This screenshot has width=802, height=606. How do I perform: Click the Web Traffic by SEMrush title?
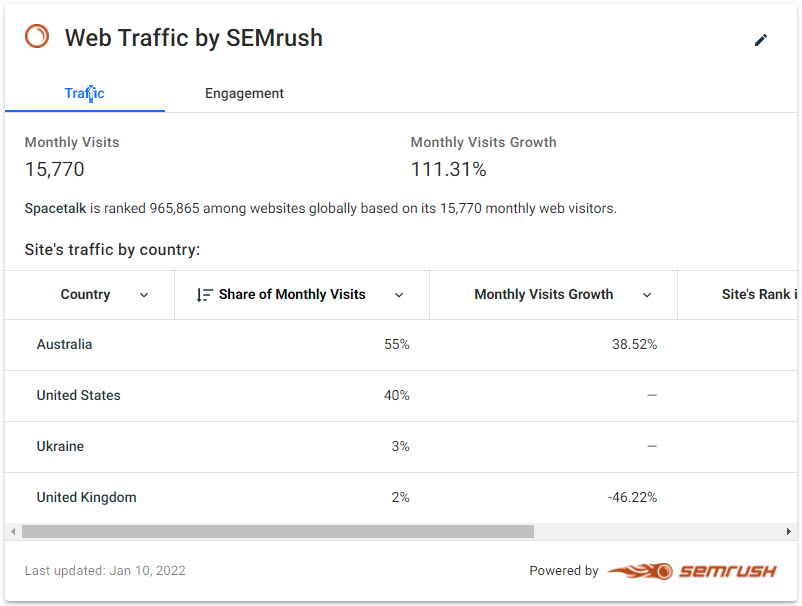pyautogui.click(x=194, y=38)
